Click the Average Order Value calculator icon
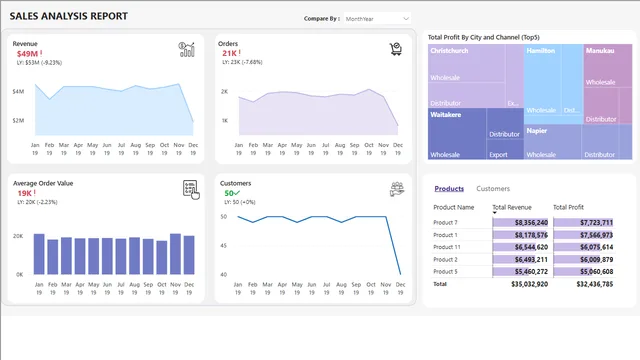This screenshot has height=360, width=640. click(191, 190)
